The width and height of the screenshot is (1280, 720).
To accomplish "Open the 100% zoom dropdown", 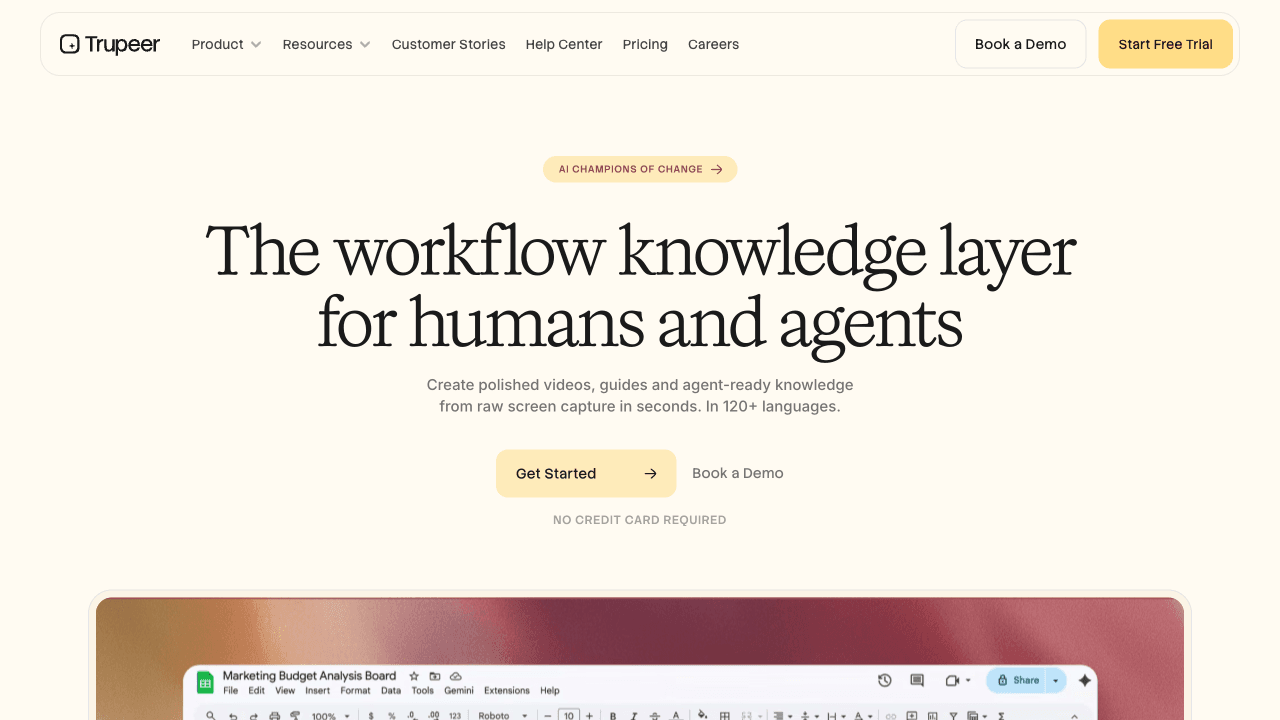I will pos(331,716).
